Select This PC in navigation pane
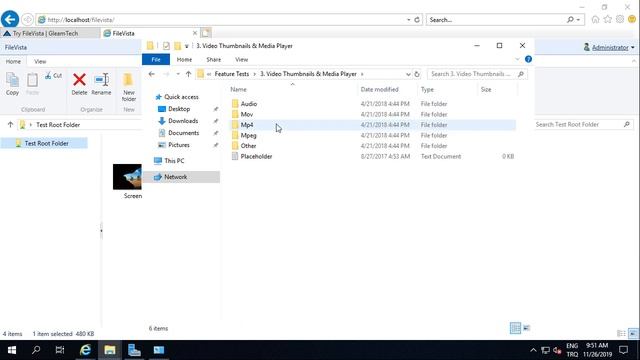640x360 pixels. tap(174, 161)
